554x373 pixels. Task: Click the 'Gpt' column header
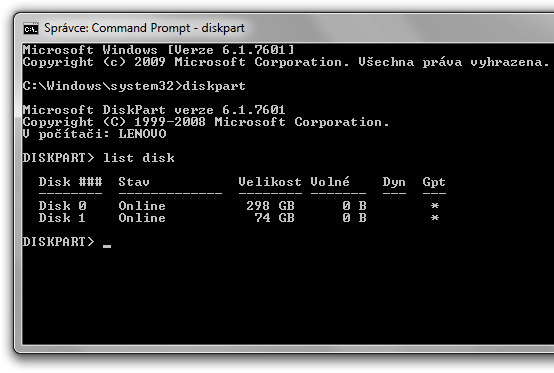tap(434, 183)
